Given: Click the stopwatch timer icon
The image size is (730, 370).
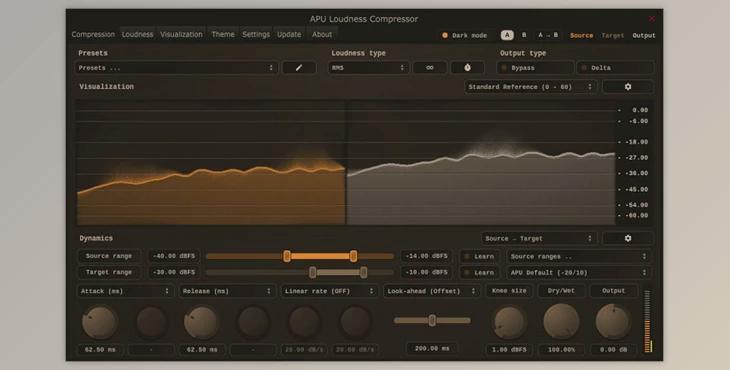Looking at the screenshot, I should click(x=467, y=68).
